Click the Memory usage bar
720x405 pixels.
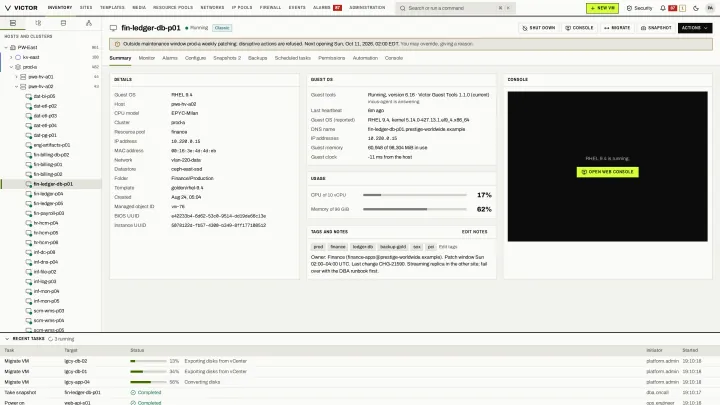[415, 209]
